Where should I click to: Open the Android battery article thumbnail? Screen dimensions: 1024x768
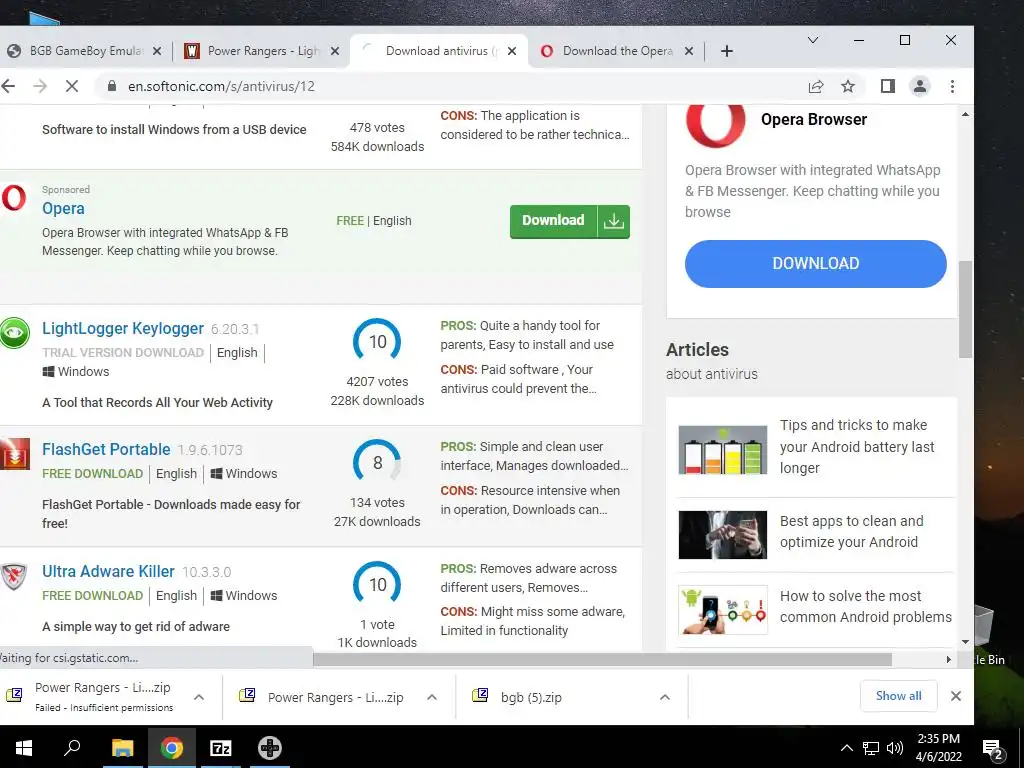point(722,450)
